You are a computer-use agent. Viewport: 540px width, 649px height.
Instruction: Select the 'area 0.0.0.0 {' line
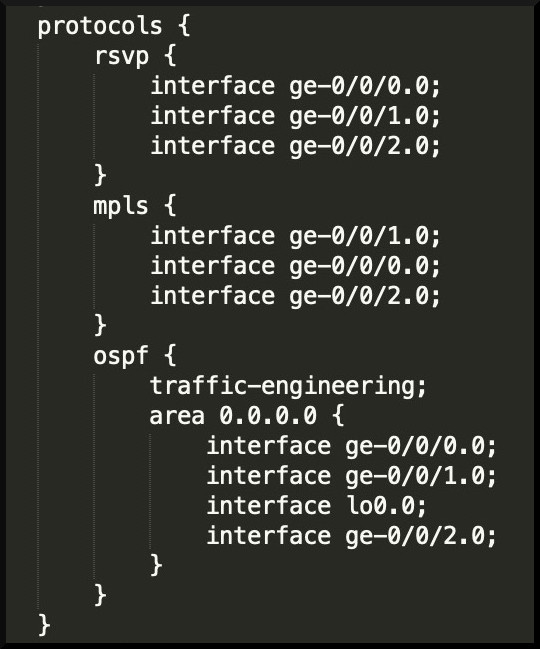pos(247,416)
